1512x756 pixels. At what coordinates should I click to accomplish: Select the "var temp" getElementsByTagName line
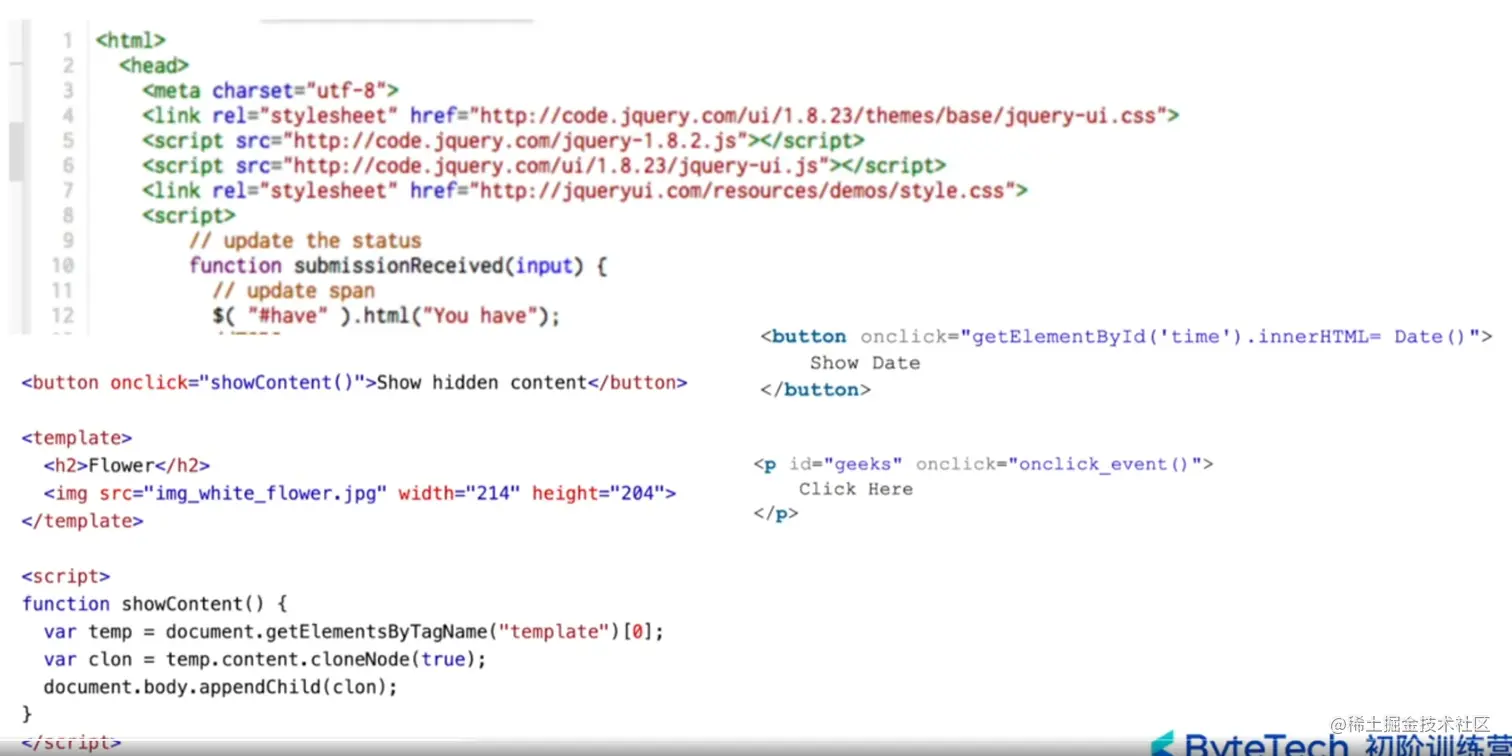coord(354,632)
